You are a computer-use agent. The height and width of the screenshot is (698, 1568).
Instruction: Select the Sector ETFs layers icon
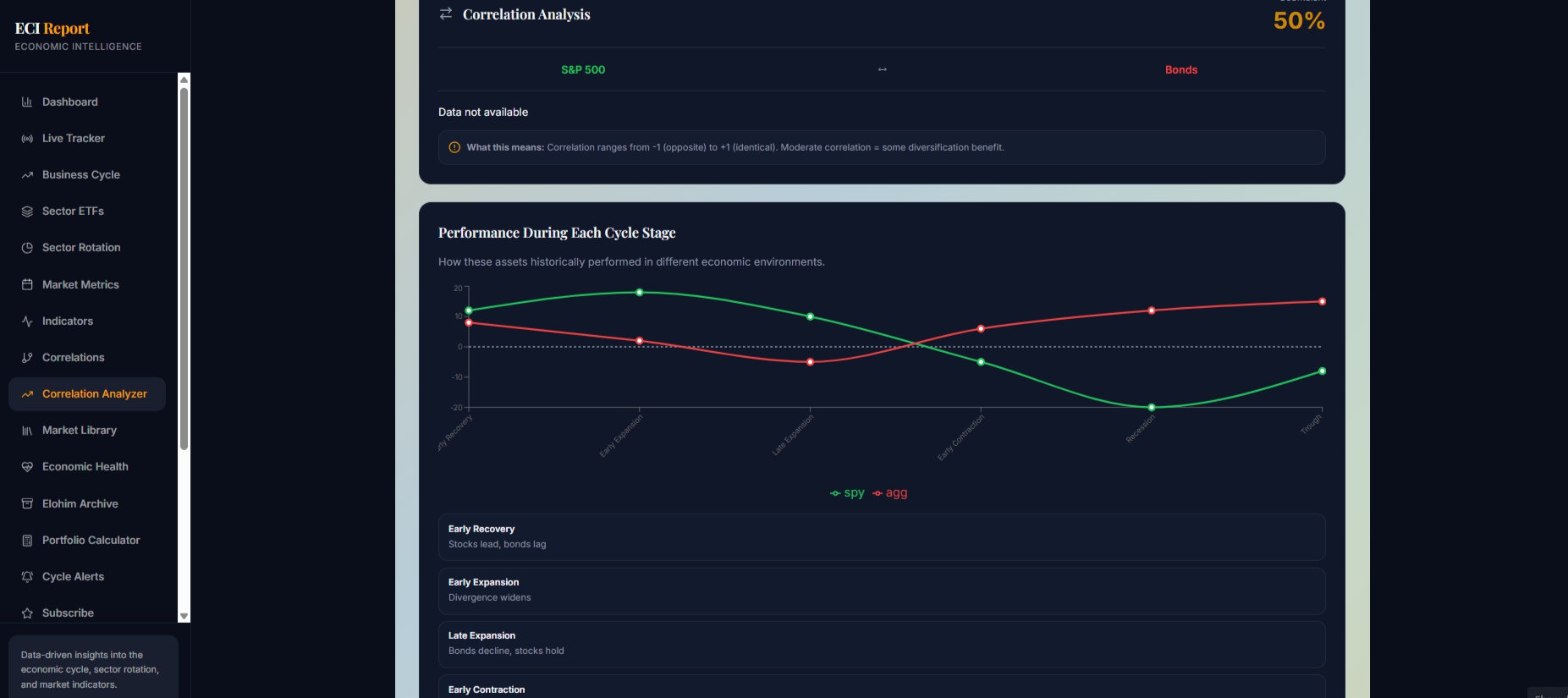27,212
